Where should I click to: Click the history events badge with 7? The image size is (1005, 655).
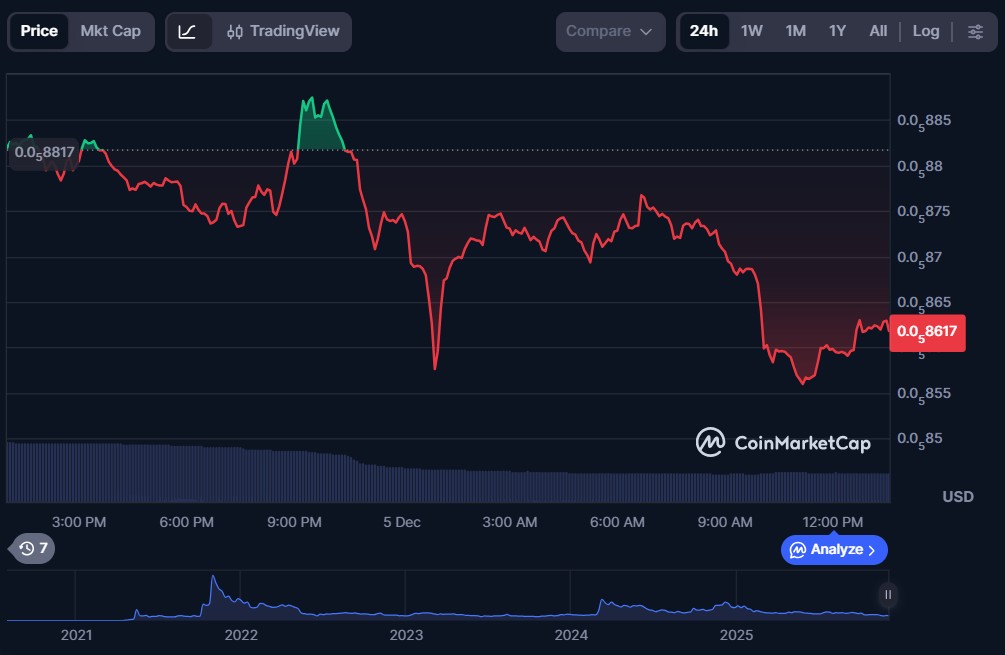(33, 548)
